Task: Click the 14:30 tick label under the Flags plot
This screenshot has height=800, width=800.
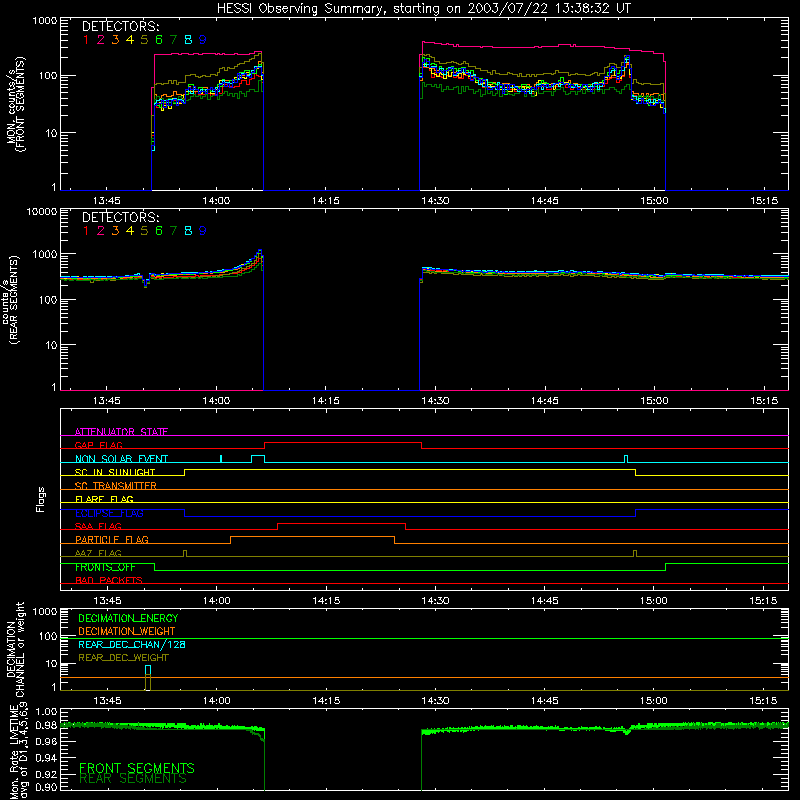Action: pyautogui.click(x=435, y=601)
